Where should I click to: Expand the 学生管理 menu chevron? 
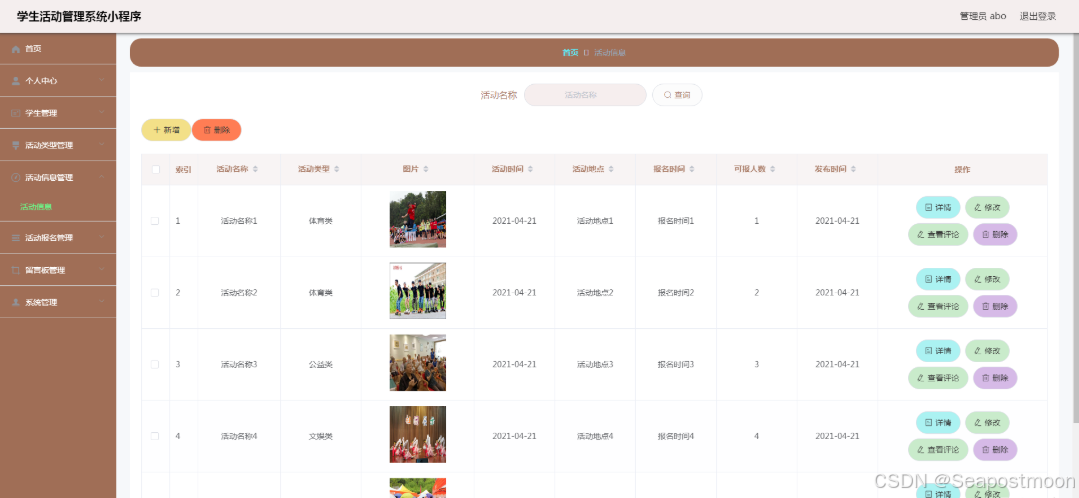(102, 113)
